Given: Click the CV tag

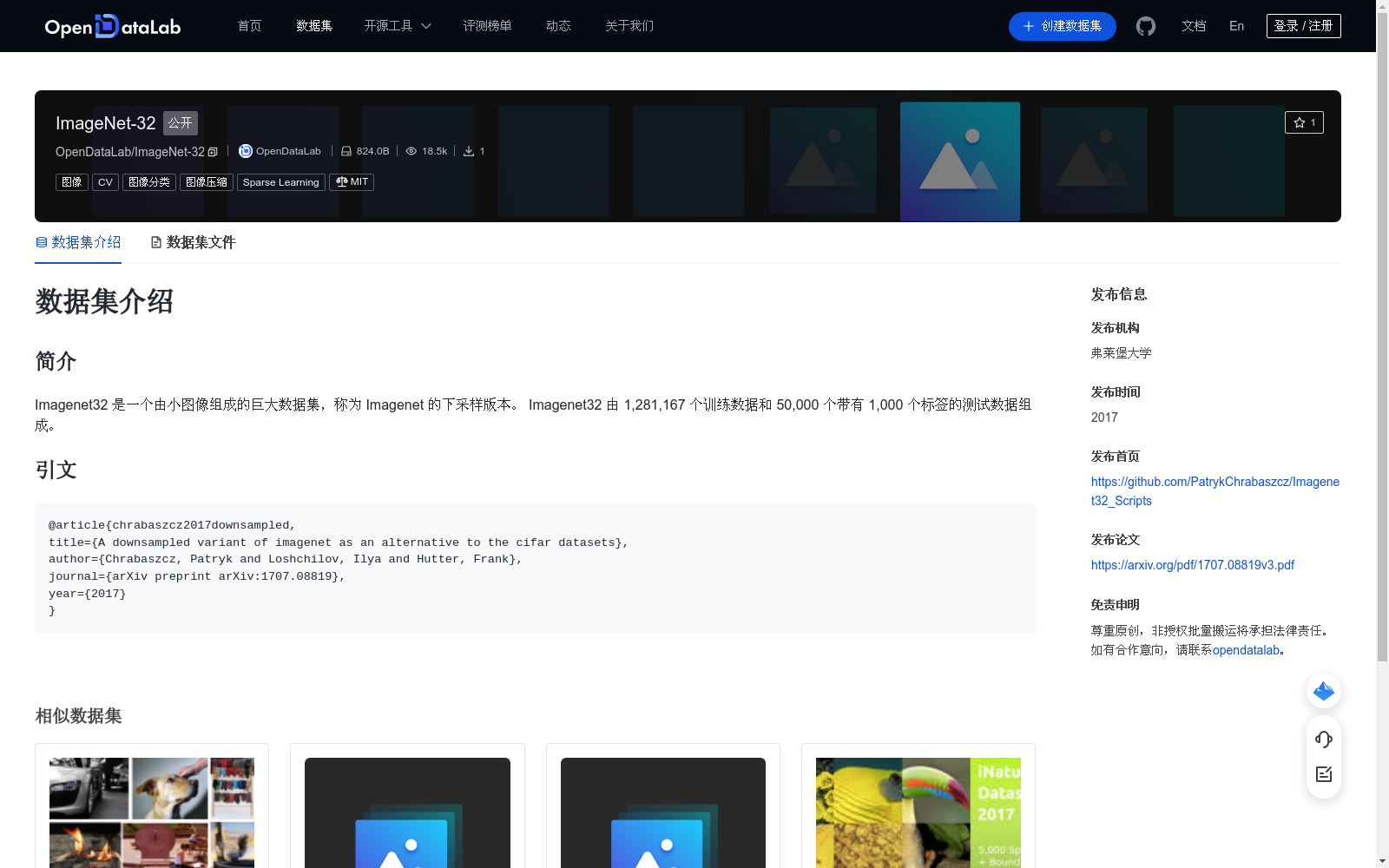Looking at the screenshot, I should tap(105, 182).
